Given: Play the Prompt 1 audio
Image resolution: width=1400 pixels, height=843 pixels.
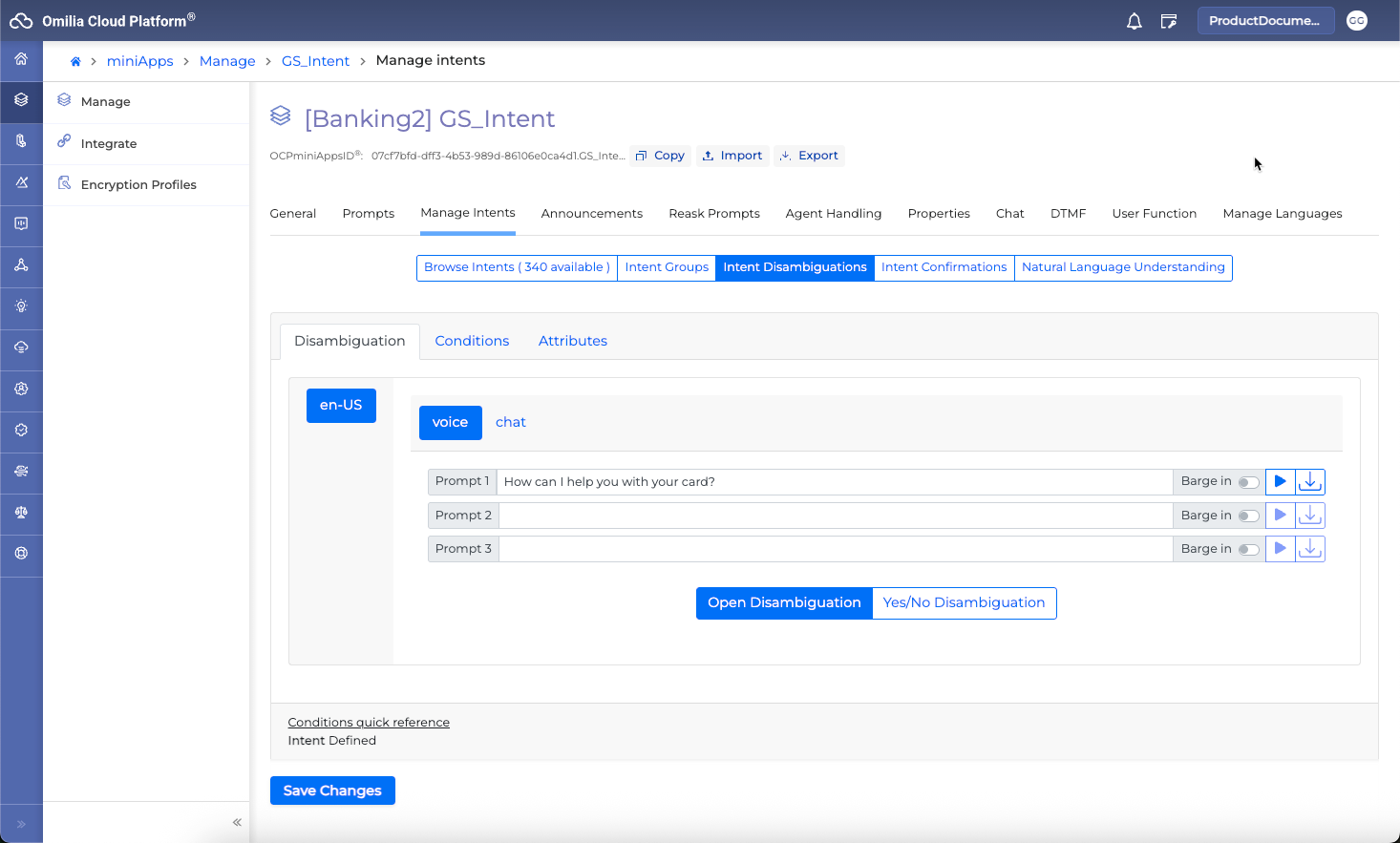Looking at the screenshot, I should pyautogui.click(x=1280, y=482).
